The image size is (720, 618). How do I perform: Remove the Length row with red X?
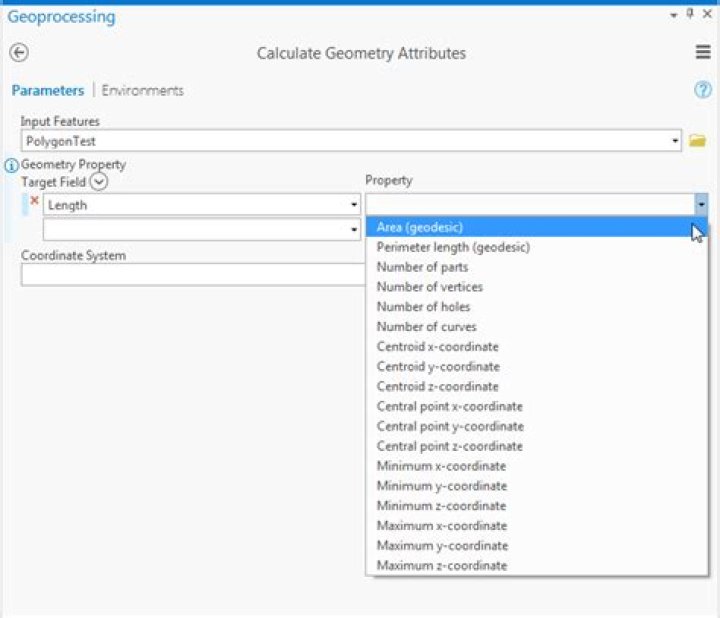[x=34, y=202]
